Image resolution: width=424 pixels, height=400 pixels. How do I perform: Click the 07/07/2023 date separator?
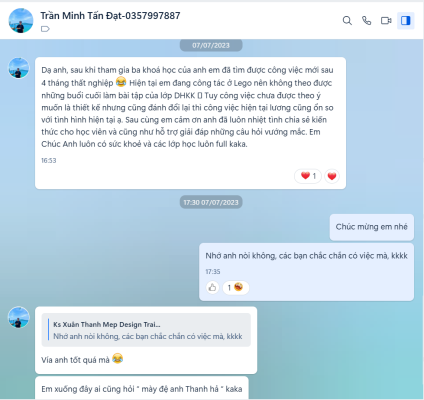[x=211, y=45]
